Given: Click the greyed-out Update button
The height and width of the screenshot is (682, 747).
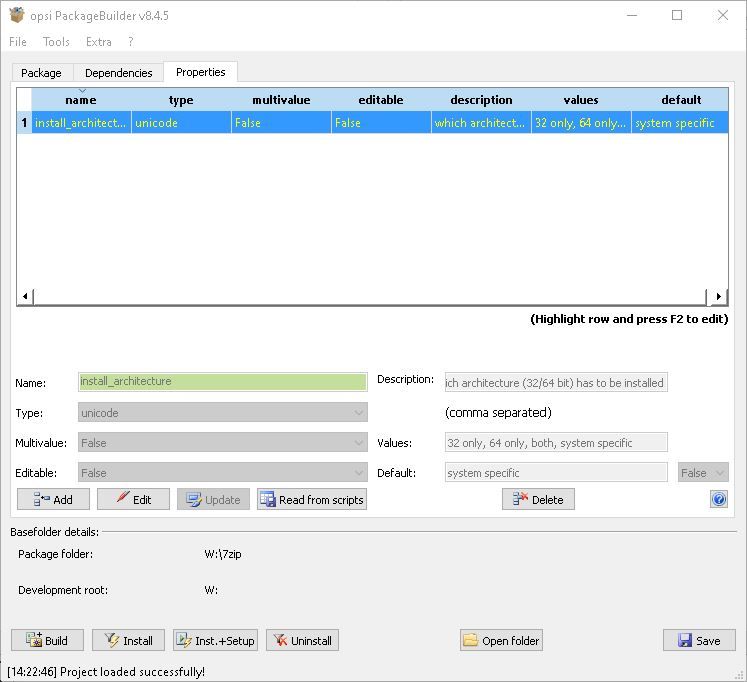Looking at the screenshot, I should pos(213,499).
